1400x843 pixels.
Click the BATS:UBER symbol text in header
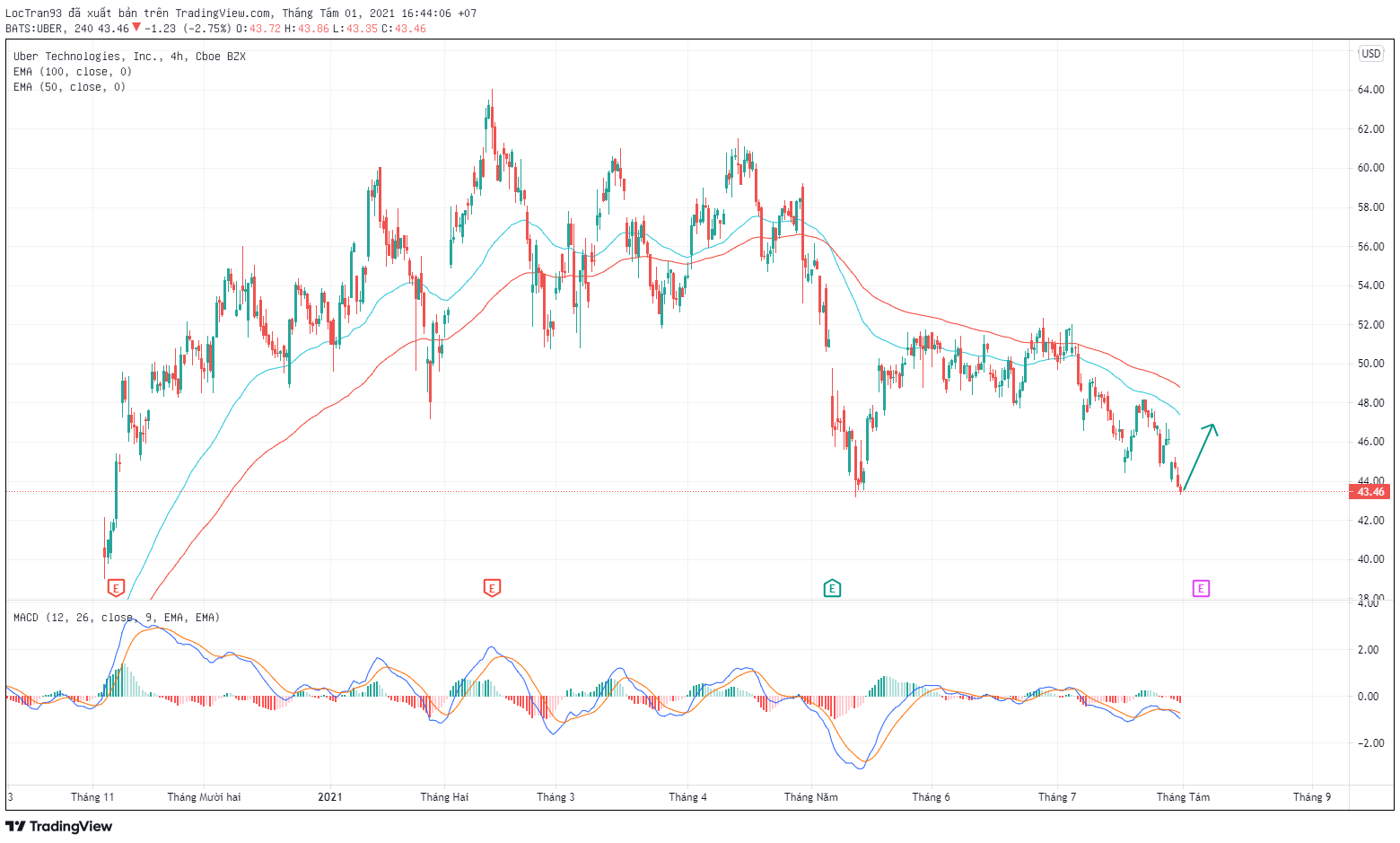[x=34, y=29]
